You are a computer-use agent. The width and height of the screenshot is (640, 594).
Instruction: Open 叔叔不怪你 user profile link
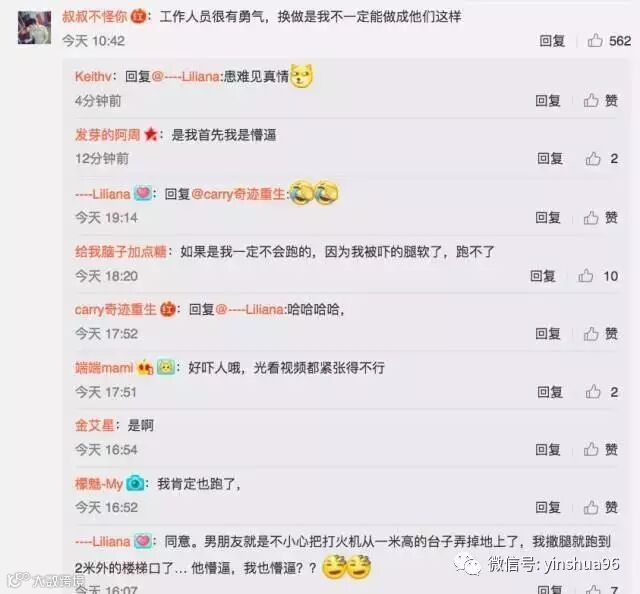pos(95,17)
